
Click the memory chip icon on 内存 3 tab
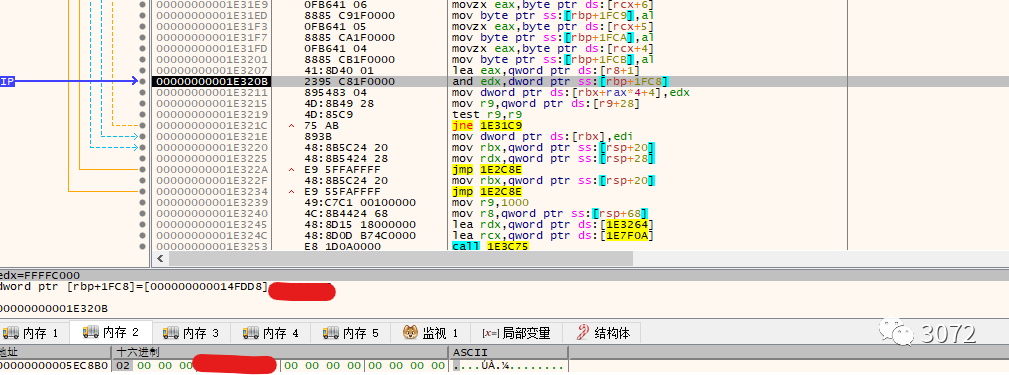(x=171, y=333)
